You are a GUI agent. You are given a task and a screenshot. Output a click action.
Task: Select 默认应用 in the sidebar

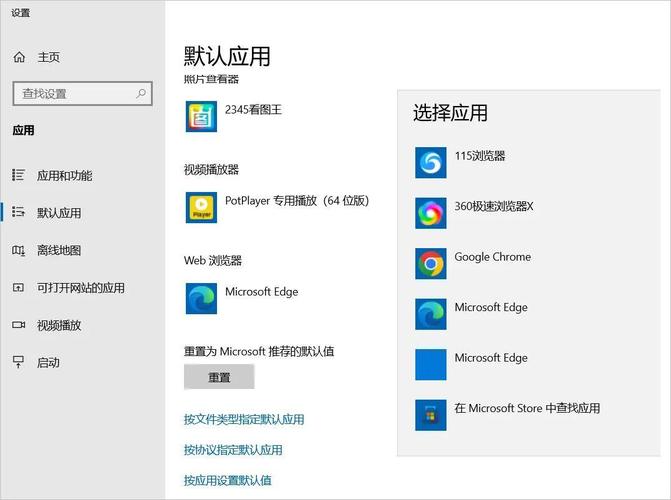[x=59, y=213]
